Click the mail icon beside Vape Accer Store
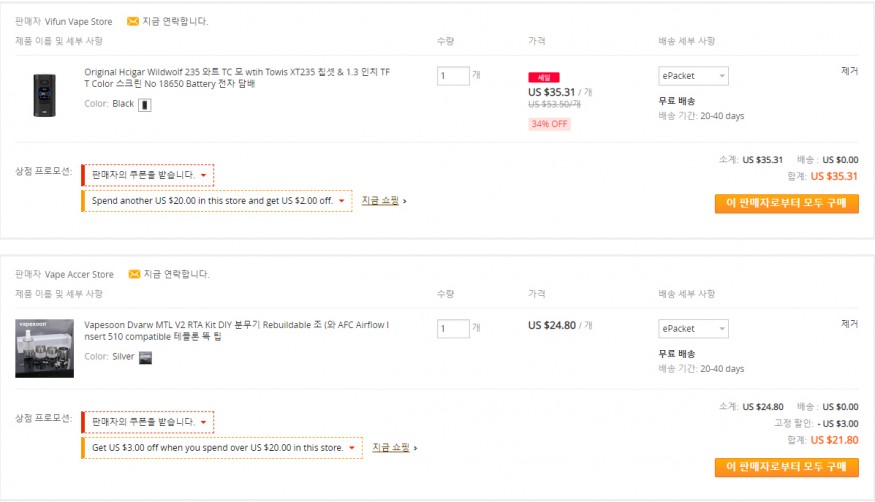The image size is (875, 502). [133, 274]
